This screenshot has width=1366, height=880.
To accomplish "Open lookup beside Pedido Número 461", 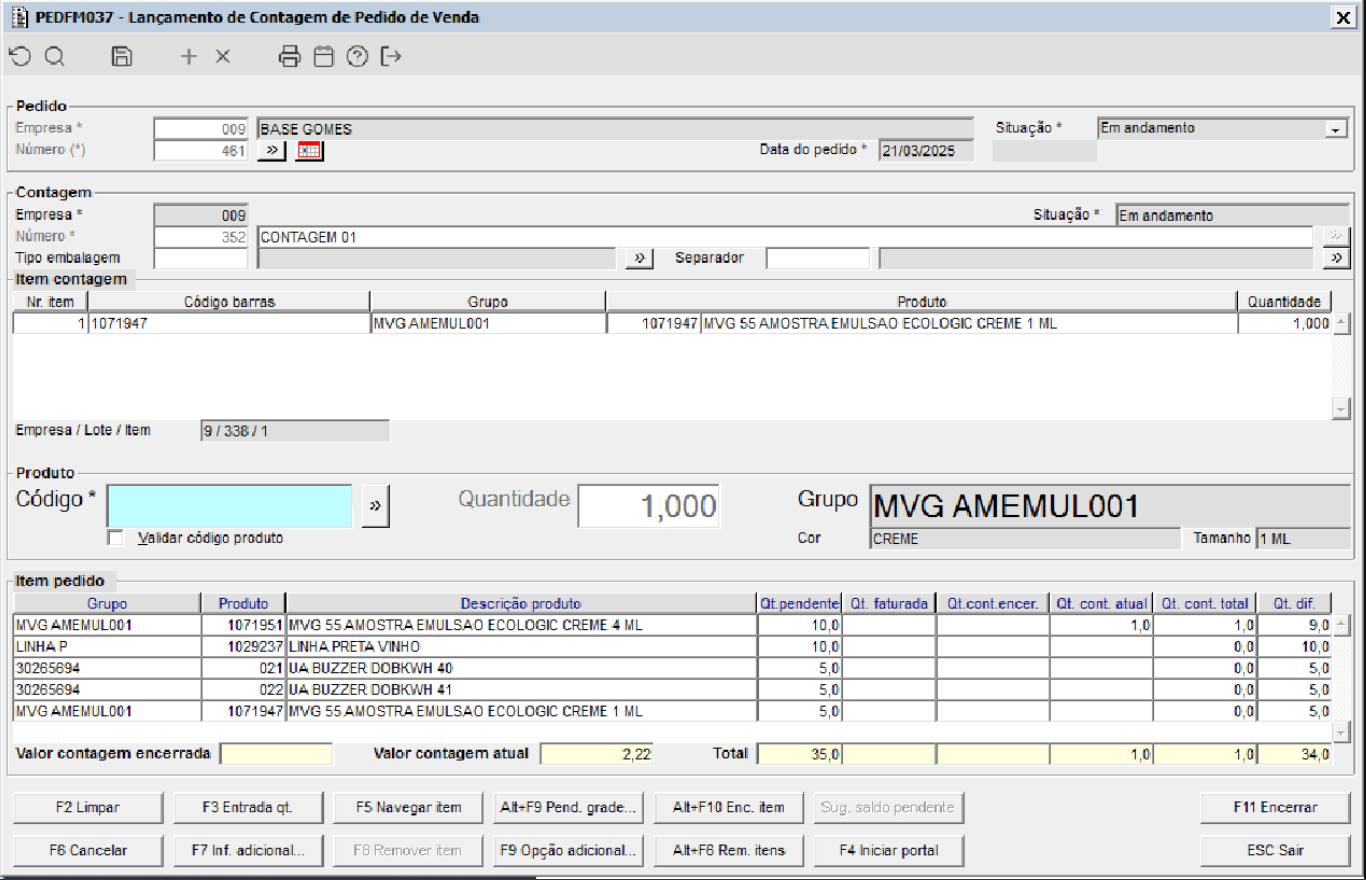I will click(271, 150).
